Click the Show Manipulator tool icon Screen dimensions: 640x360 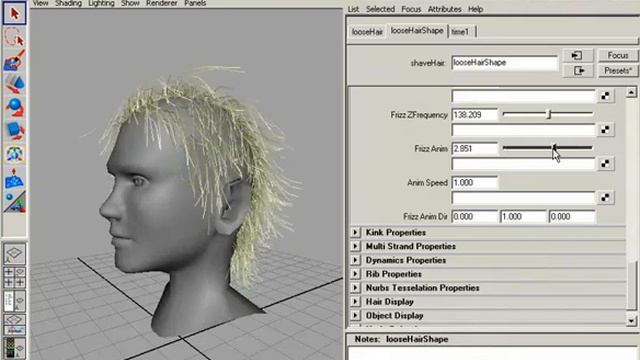point(14,202)
